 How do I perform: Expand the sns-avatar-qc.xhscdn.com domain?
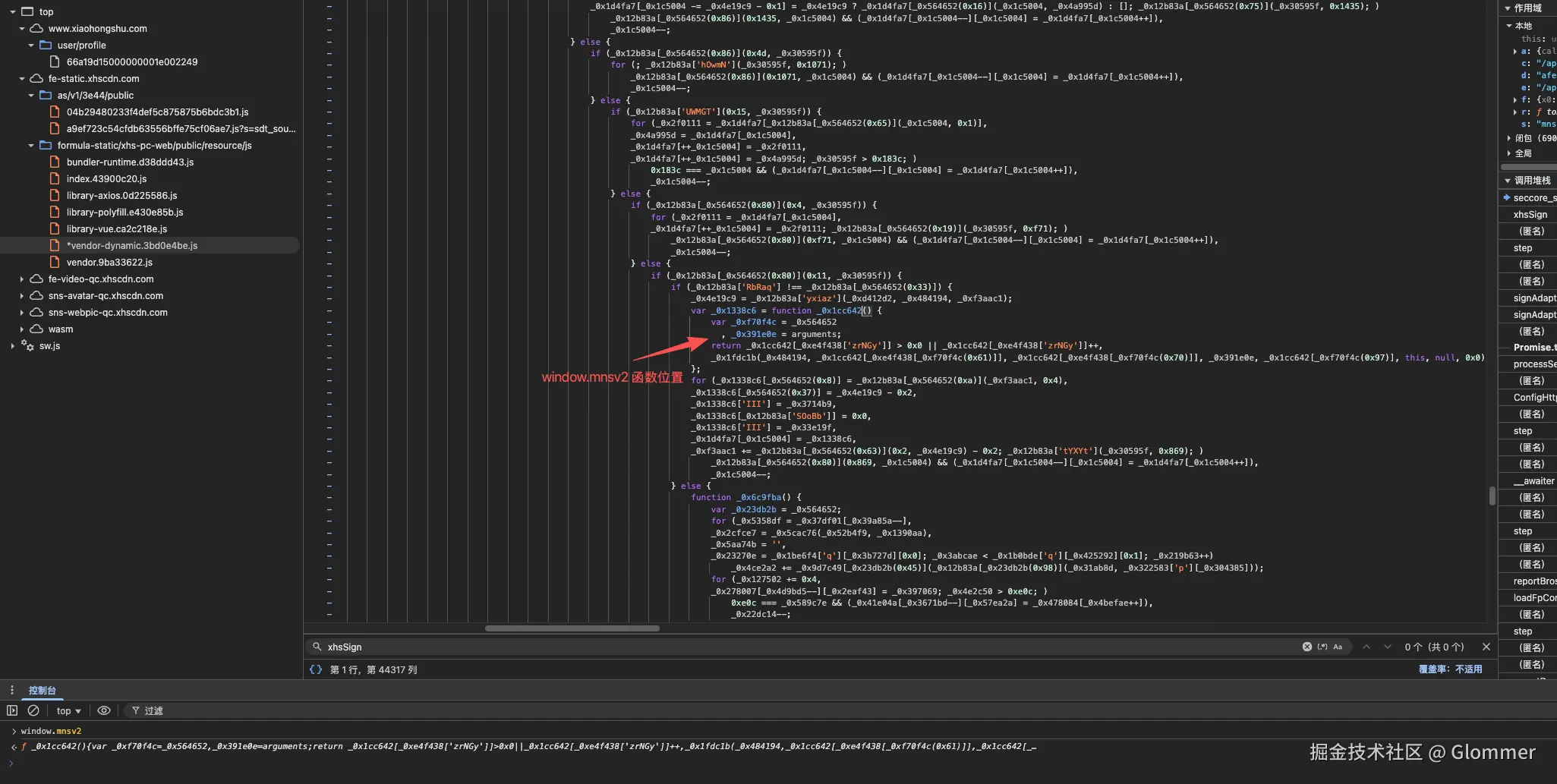[x=22, y=296]
